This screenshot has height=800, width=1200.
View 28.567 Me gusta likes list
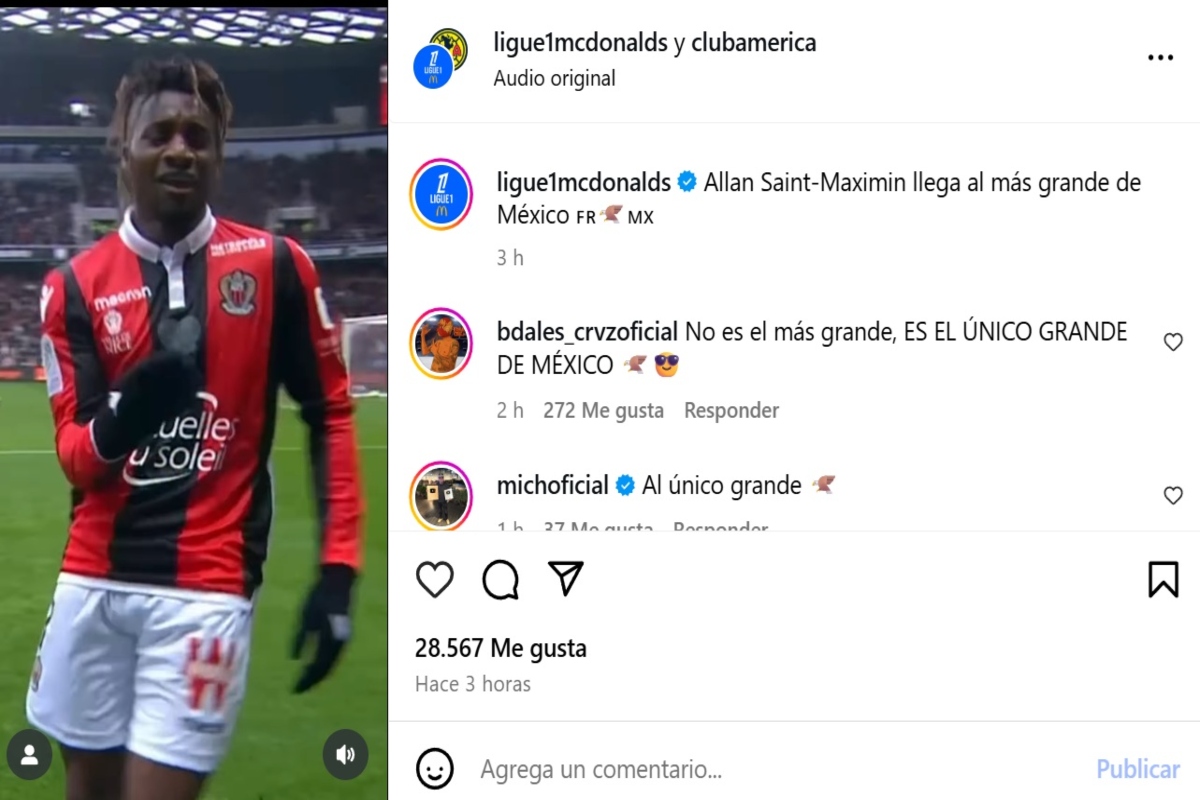[501, 649]
